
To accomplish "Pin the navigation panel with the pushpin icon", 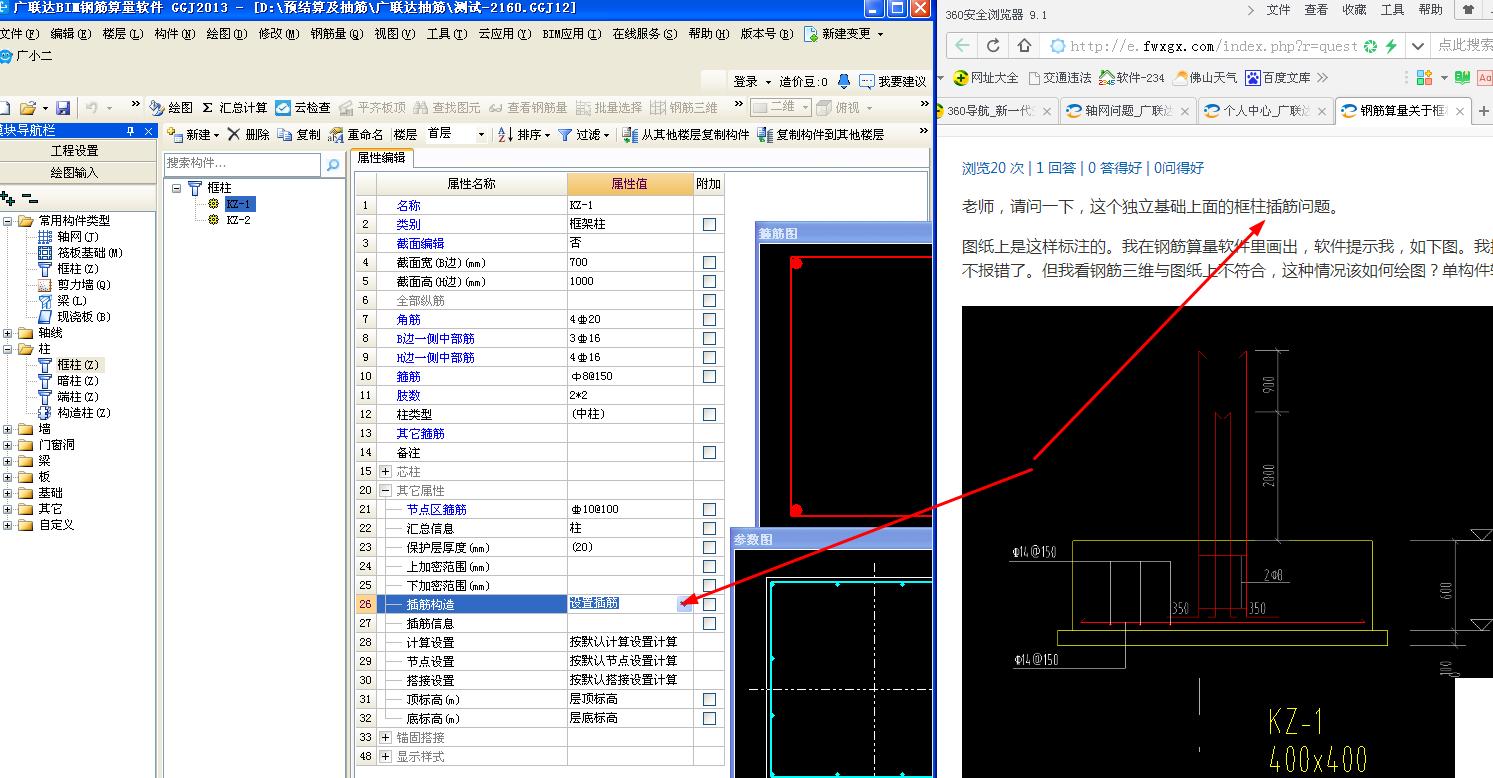I will [x=130, y=131].
